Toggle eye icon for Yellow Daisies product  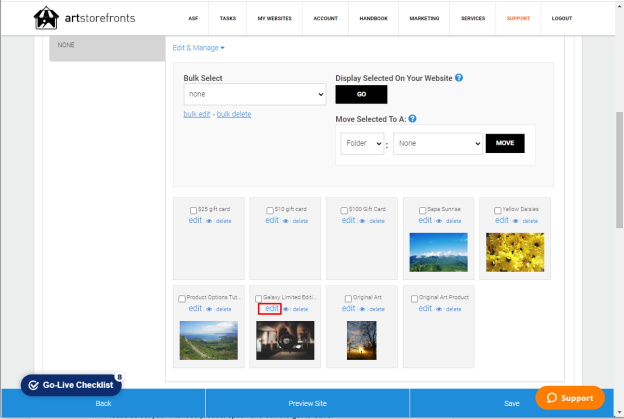click(x=515, y=221)
